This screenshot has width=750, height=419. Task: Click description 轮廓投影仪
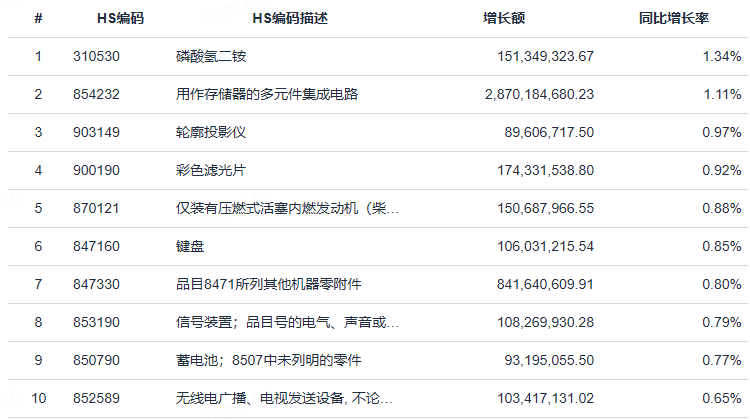[x=211, y=132]
